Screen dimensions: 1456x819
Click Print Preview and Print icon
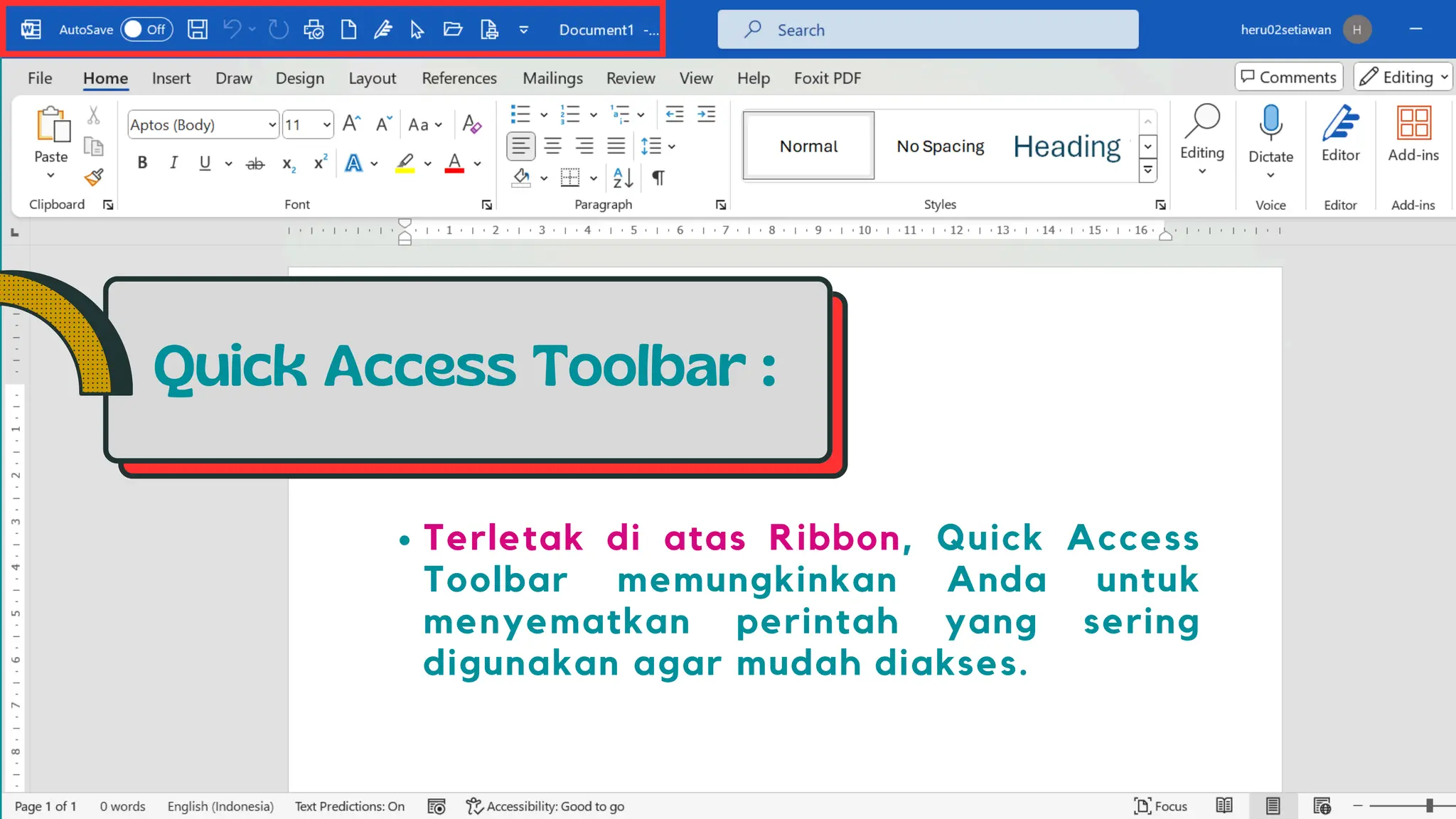(x=314, y=29)
